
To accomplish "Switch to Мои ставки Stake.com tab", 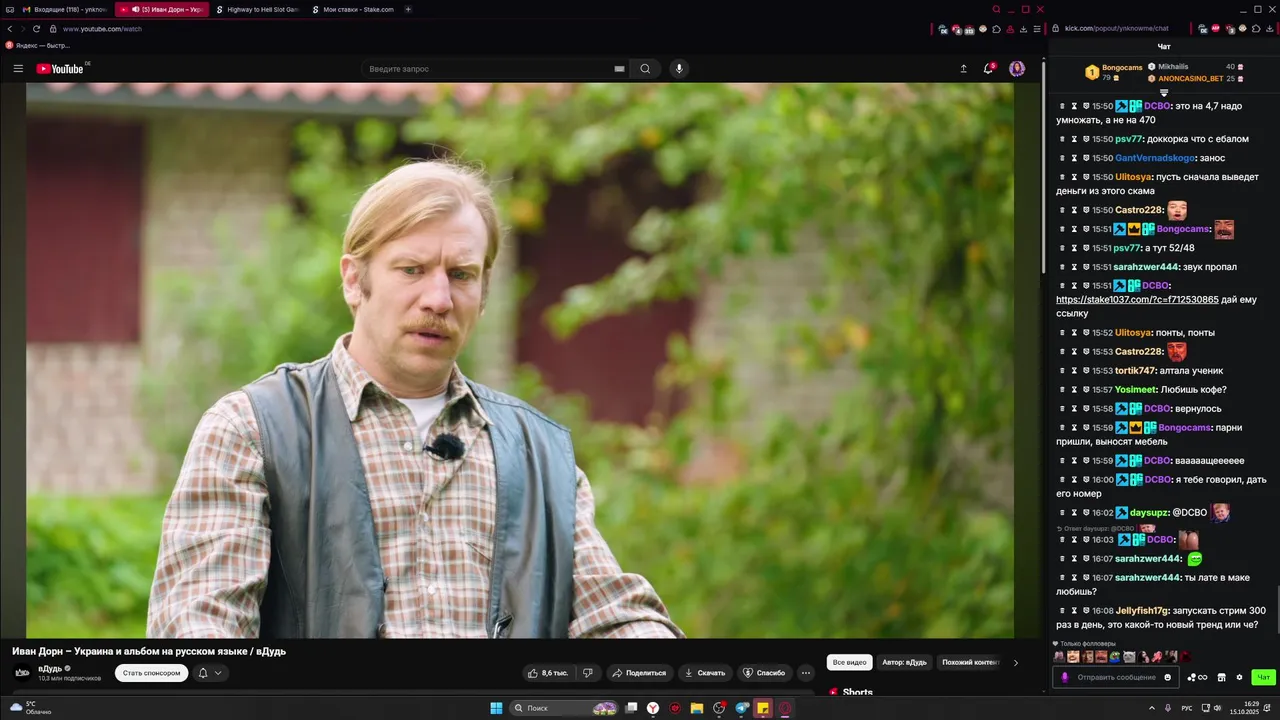I will [354, 9].
